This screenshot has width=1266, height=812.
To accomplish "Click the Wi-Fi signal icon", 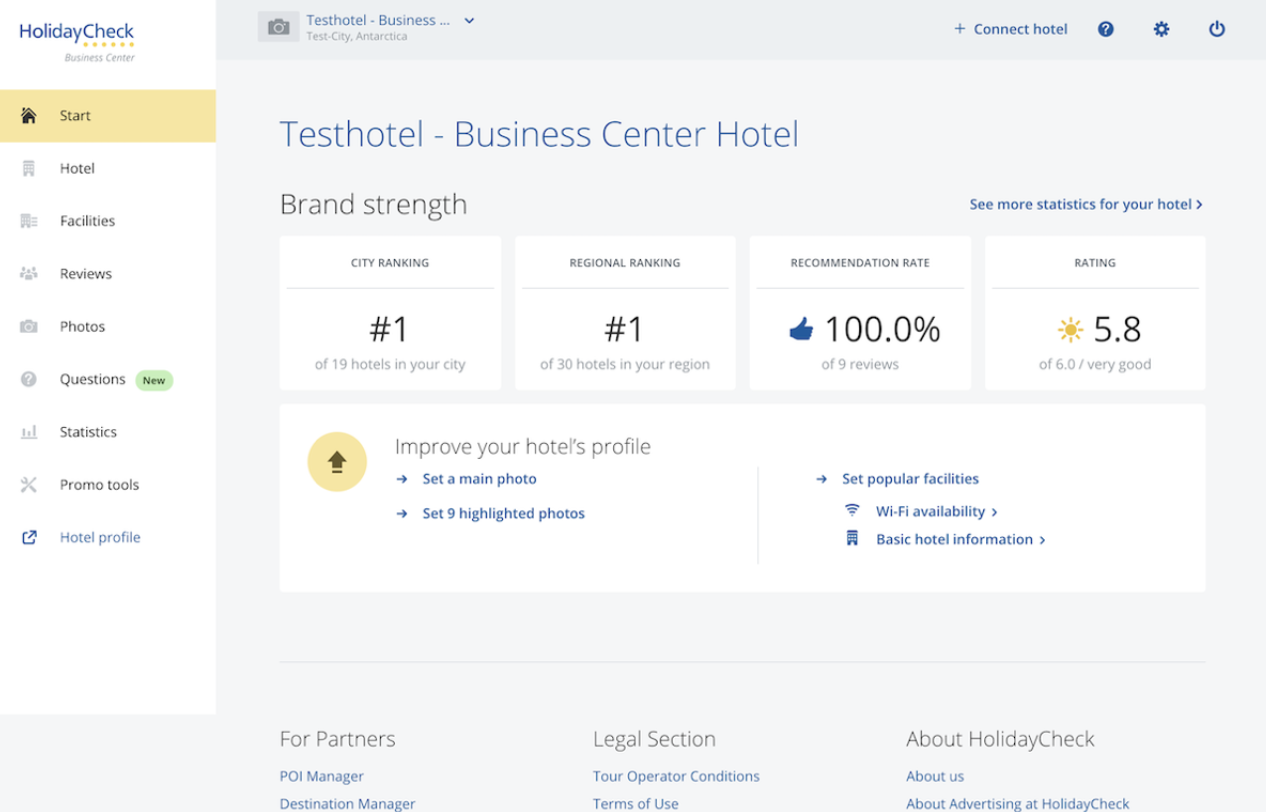I will pyautogui.click(x=852, y=510).
